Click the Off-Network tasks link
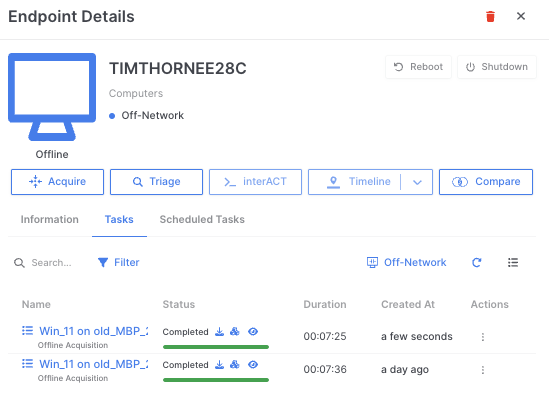This screenshot has height=419, width=549. pyautogui.click(x=406, y=263)
